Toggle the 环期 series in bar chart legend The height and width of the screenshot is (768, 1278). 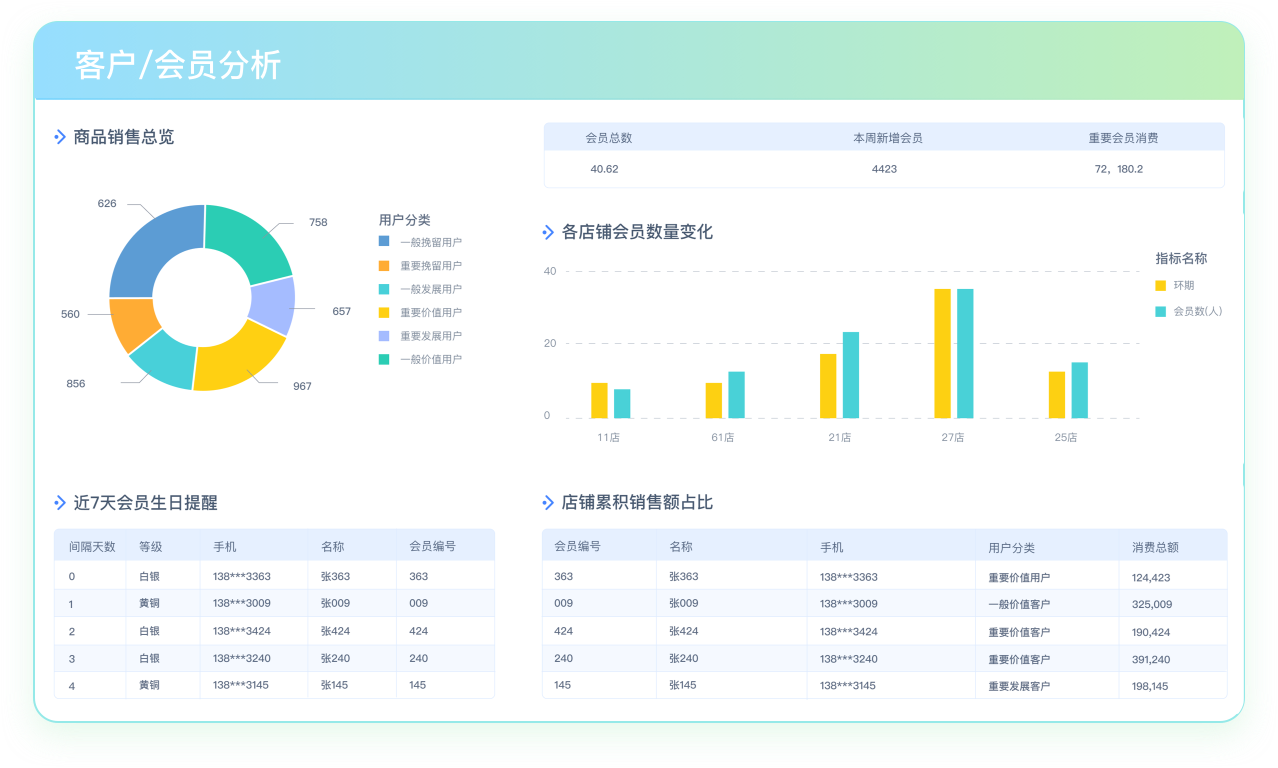coord(1161,286)
